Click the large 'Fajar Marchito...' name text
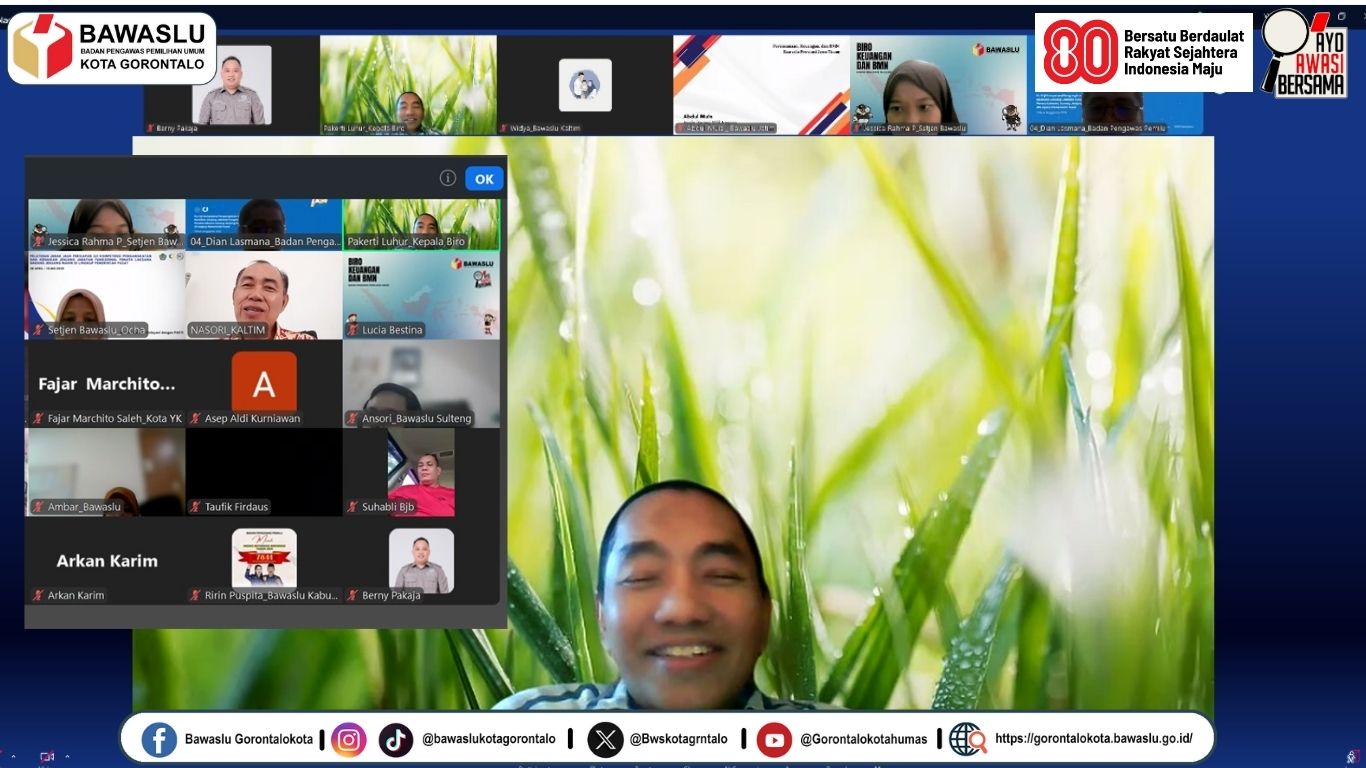The image size is (1366, 768). click(107, 384)
